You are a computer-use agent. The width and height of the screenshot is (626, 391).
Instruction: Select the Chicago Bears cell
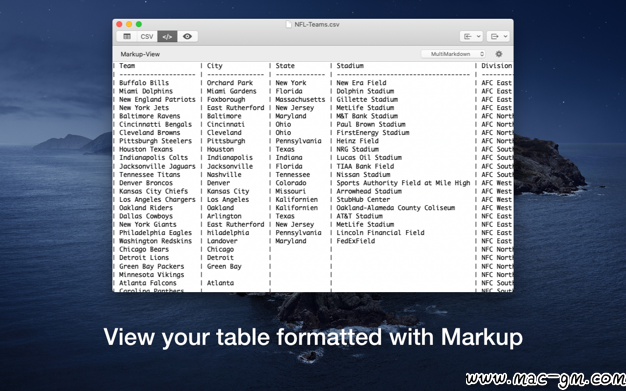(144, 250)
